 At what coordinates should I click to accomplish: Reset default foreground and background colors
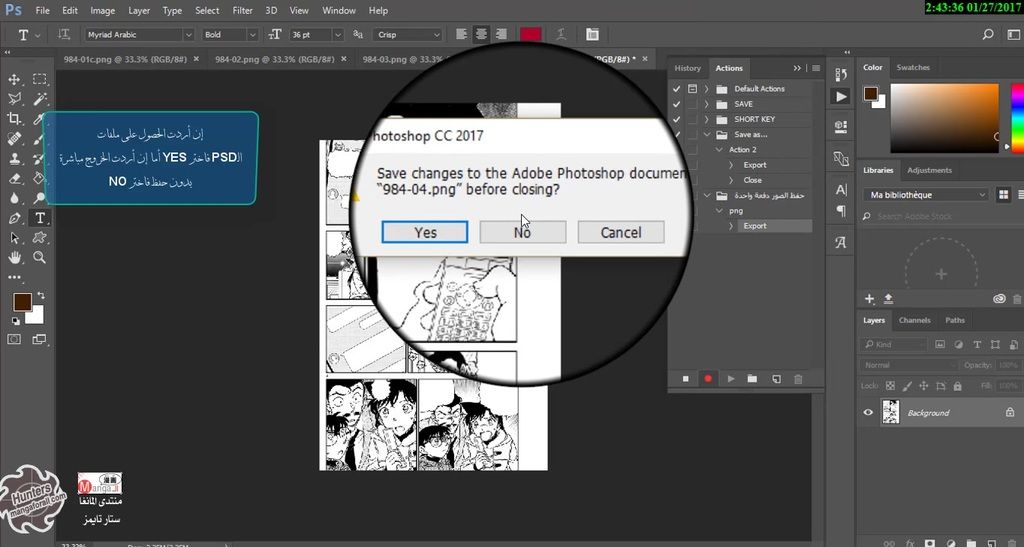[x=16, y=321]
